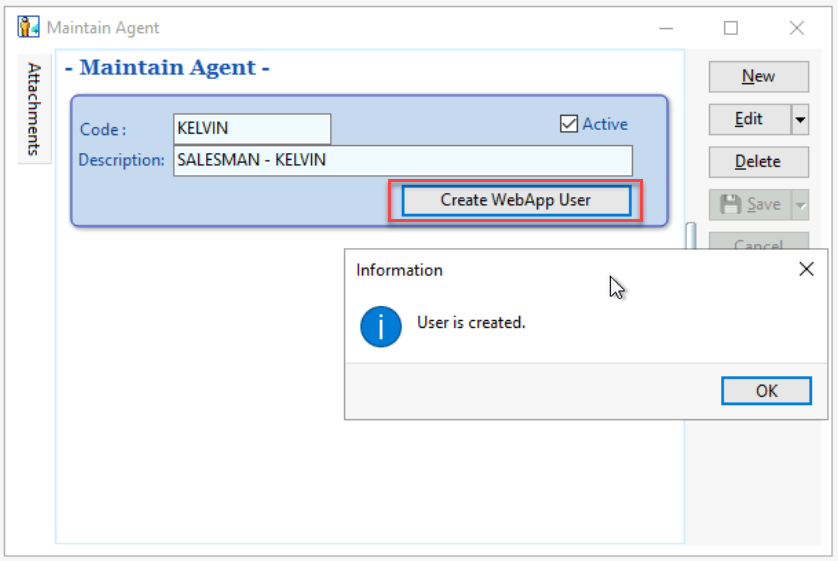The width and height of the screenshot is (838, 561).
Task: Click the Delete button
Action: (758, 161)
